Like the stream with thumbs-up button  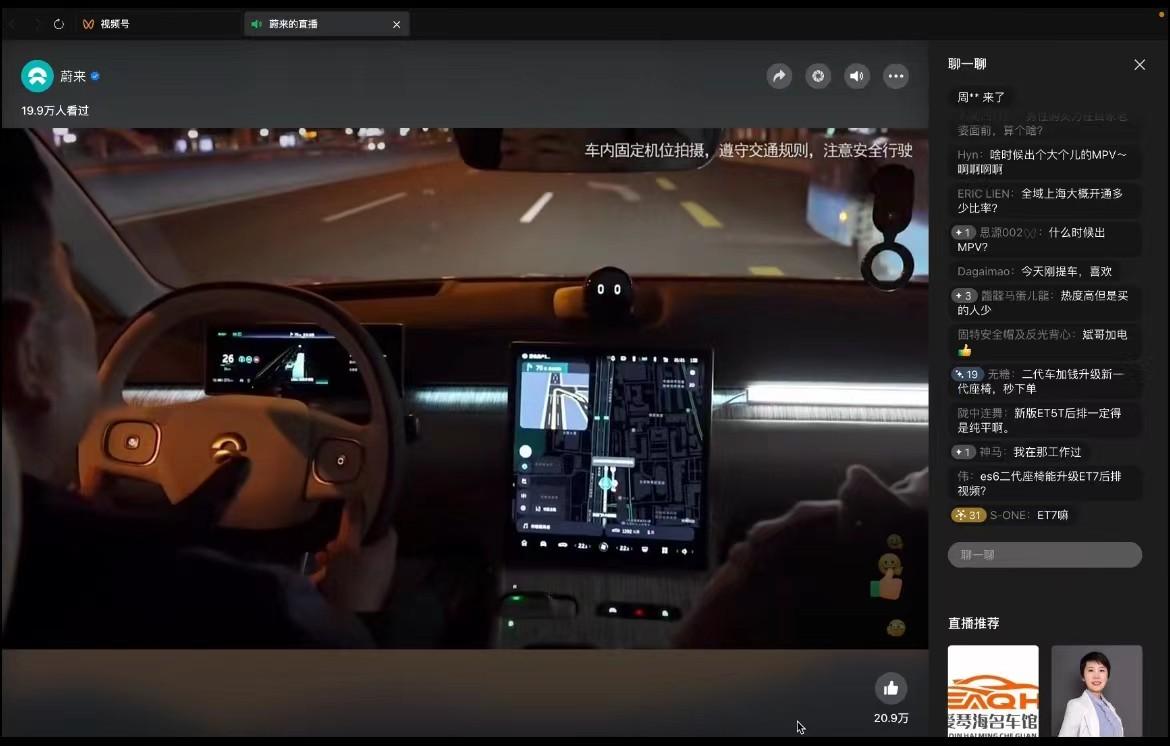click(891, 688)
